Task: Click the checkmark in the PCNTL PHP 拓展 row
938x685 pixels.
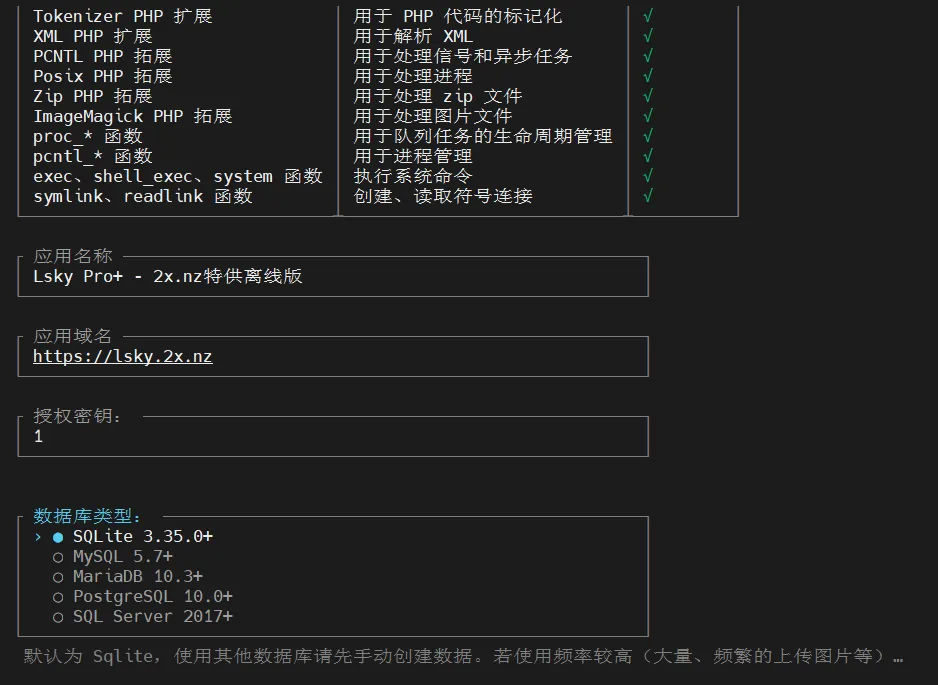Action: click(x=648, y=56)
